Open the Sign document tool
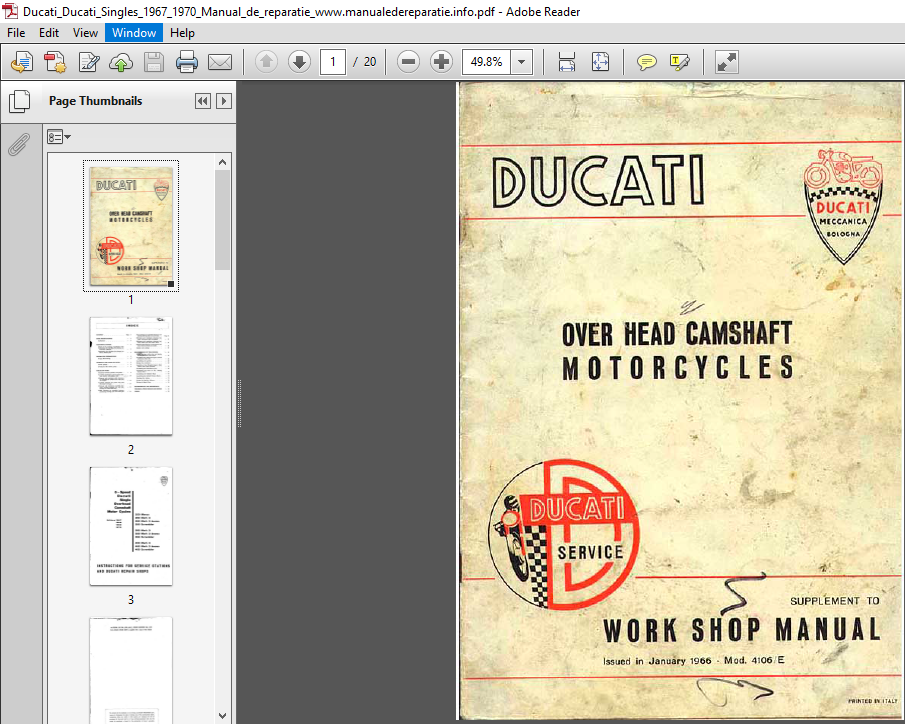Image resolution: width=905 pixels, height=724 pixels. [x=88, y=62]
